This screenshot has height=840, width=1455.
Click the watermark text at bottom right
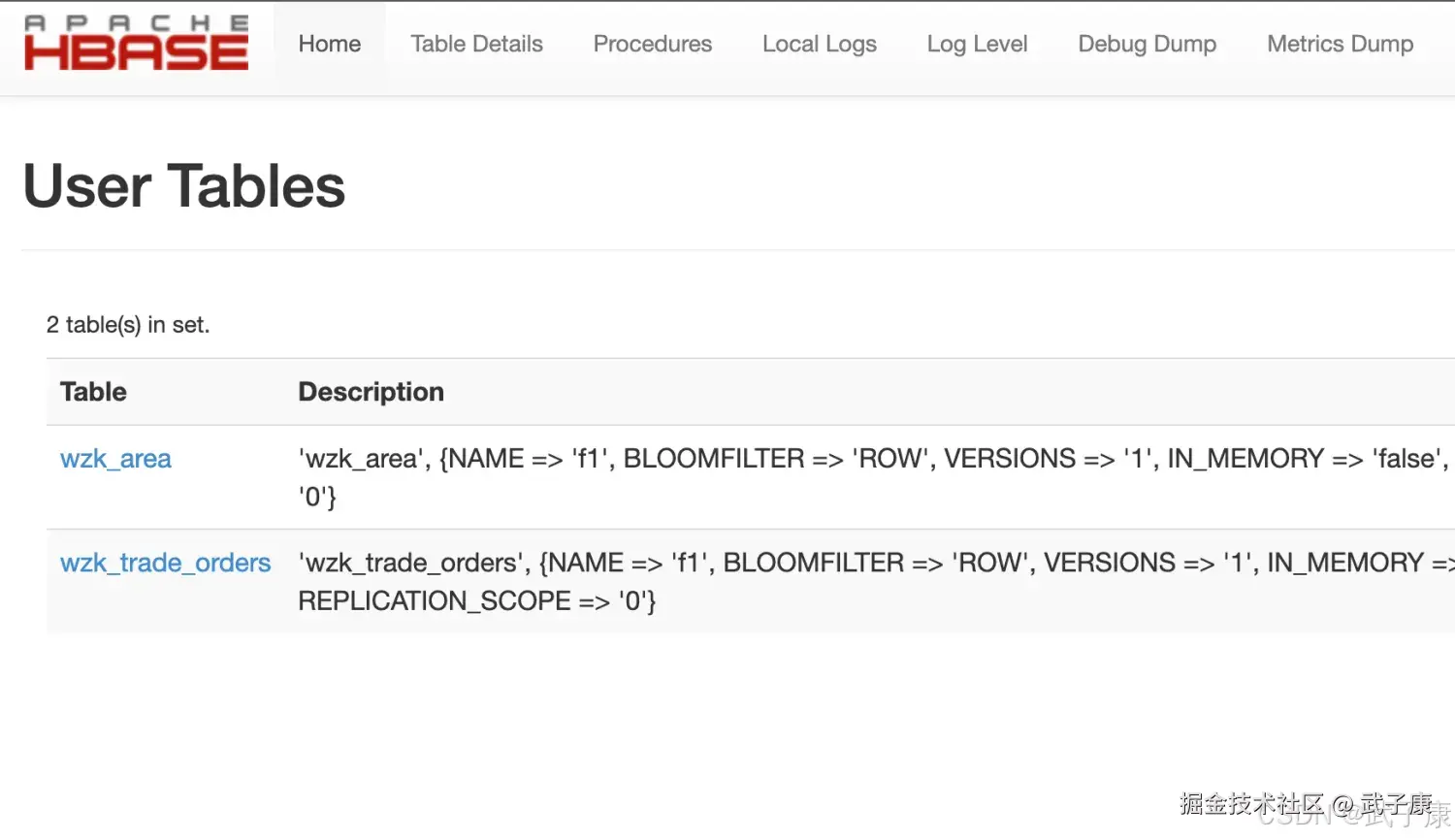[x=1309, y=805]
